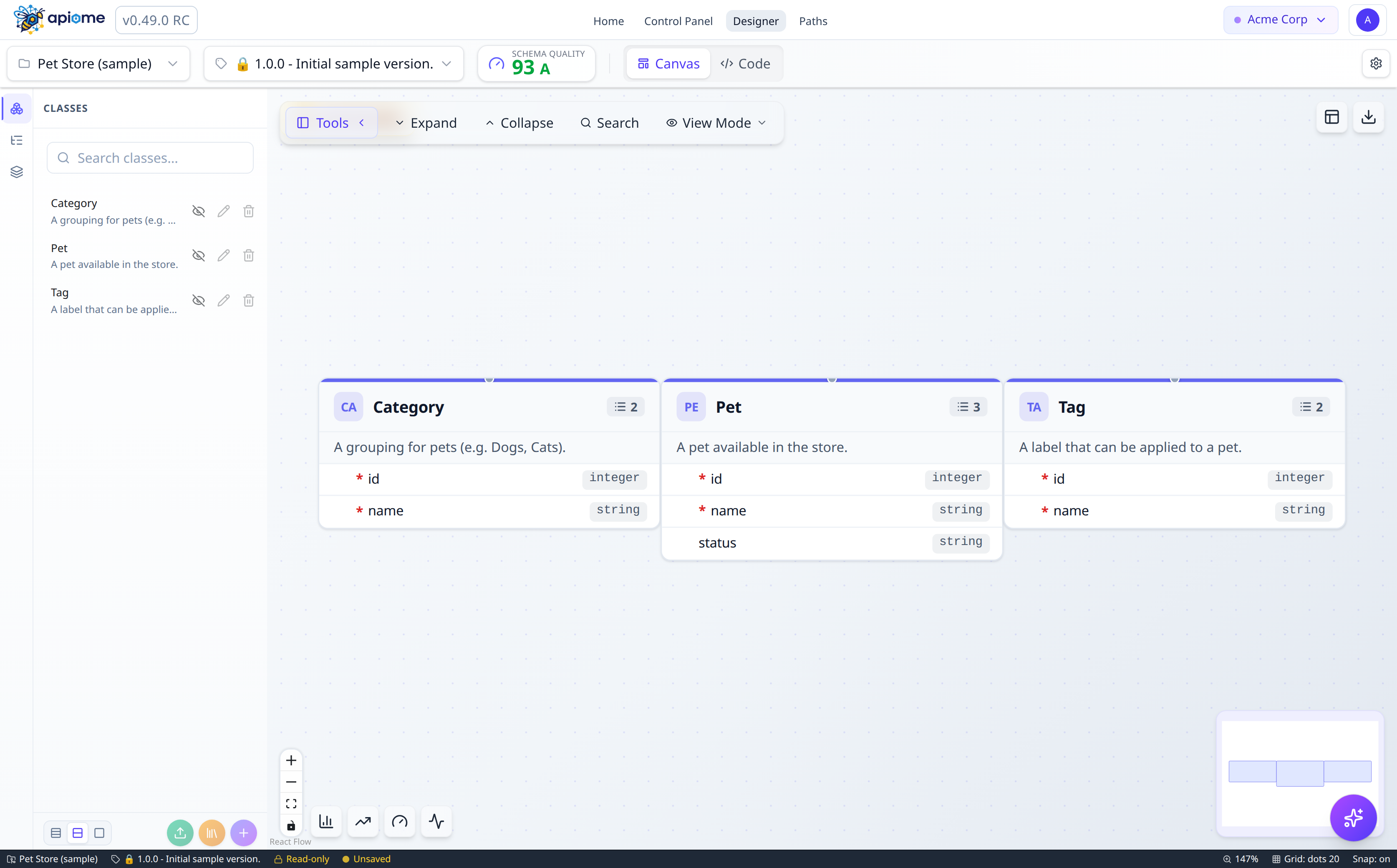Open the 1.0.0 version dropdown

click(x=333, y=63)
